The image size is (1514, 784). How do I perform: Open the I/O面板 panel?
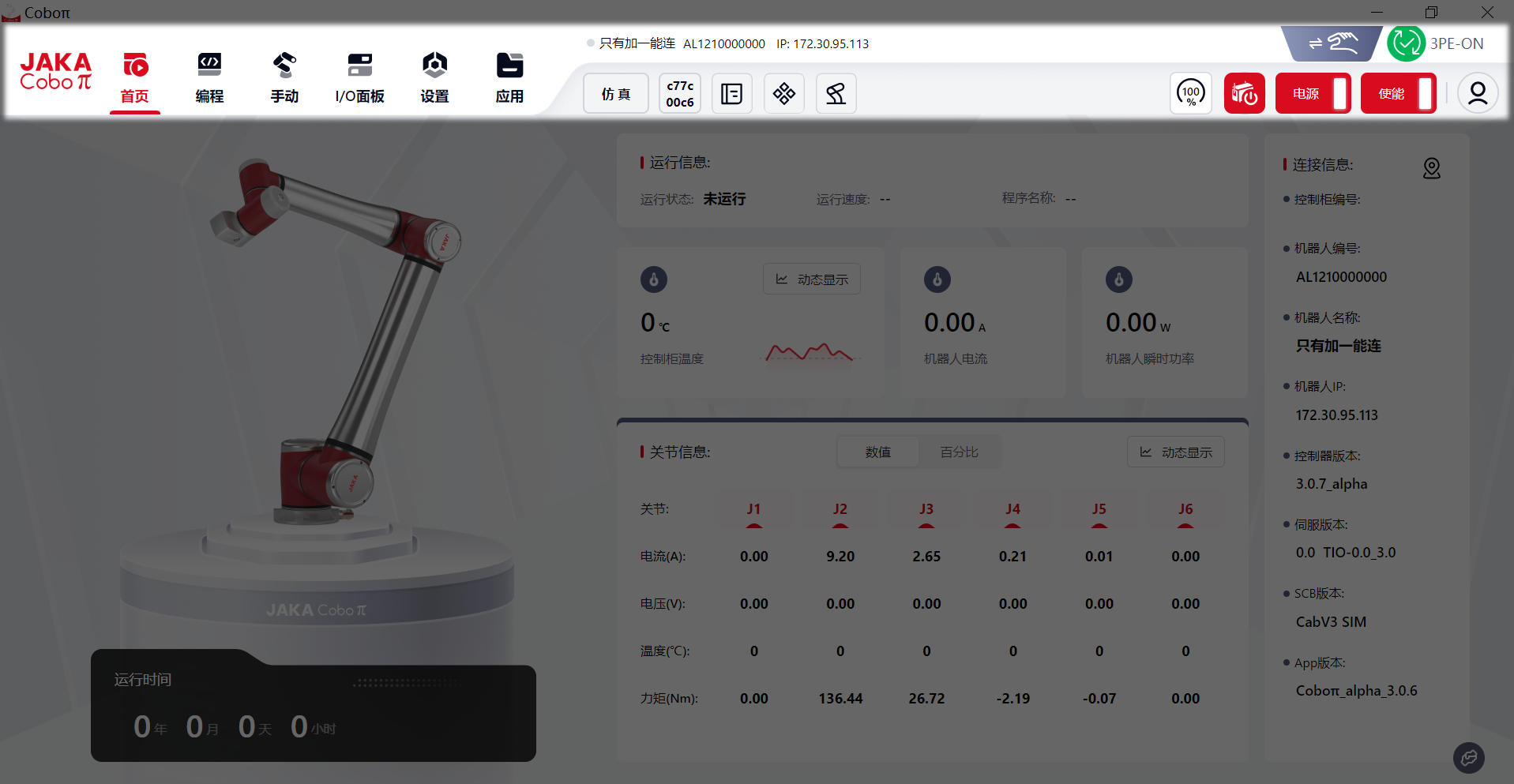(x=359, y=77)
